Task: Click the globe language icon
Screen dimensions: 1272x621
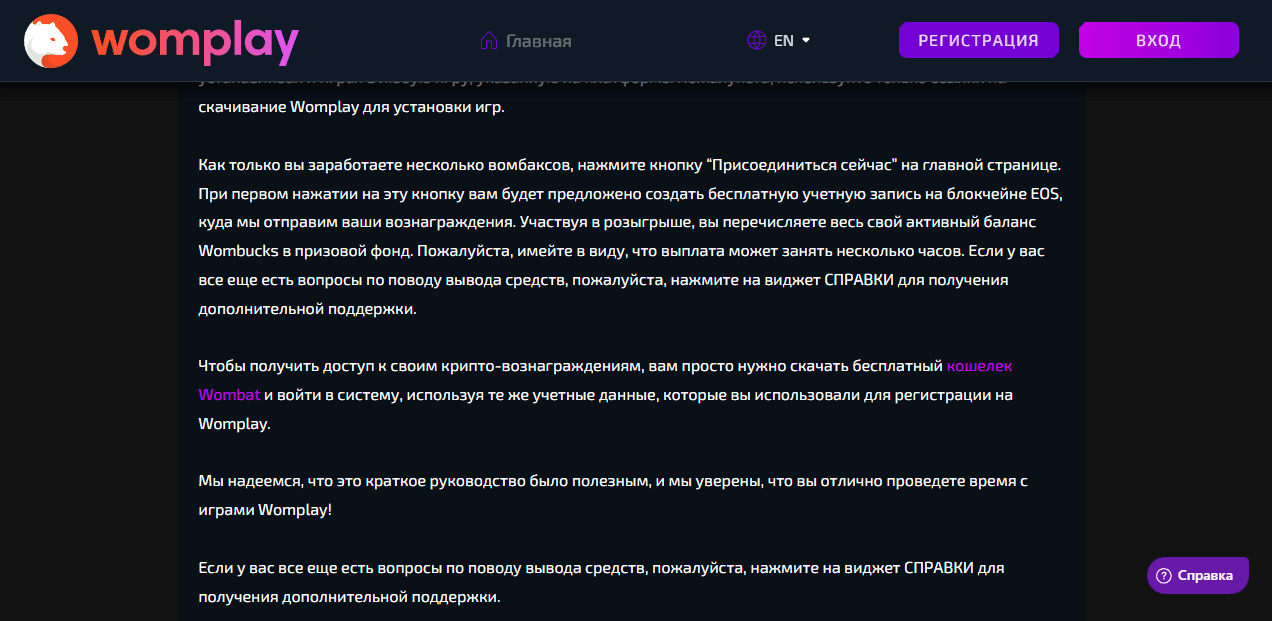Action: [x=757, y=41]
